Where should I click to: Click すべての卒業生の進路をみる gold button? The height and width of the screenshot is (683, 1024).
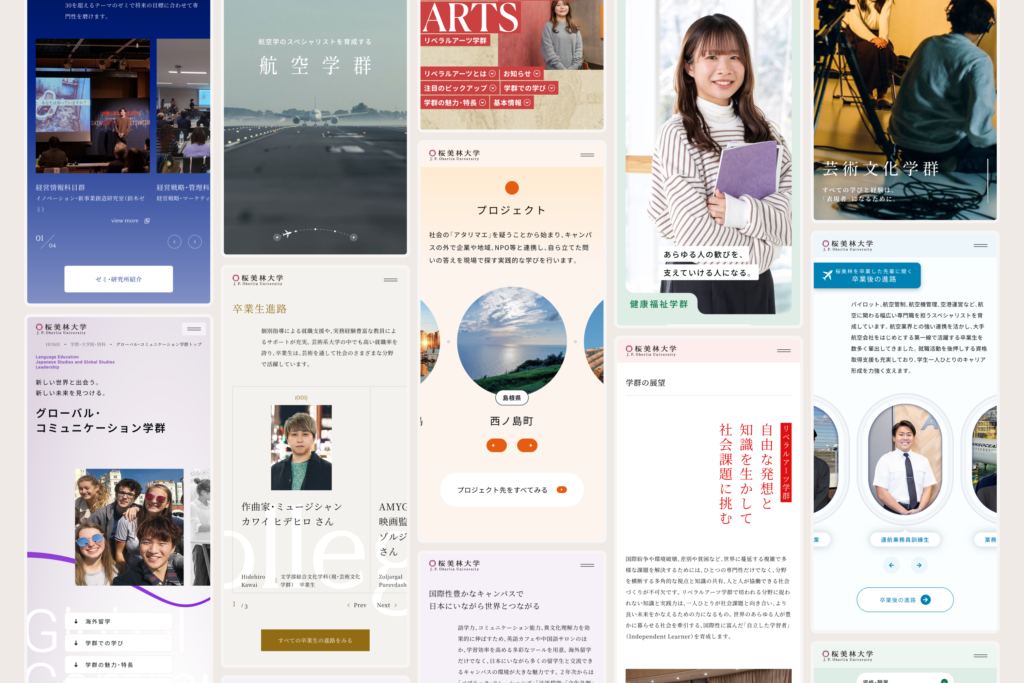click(x=315, y=641)
